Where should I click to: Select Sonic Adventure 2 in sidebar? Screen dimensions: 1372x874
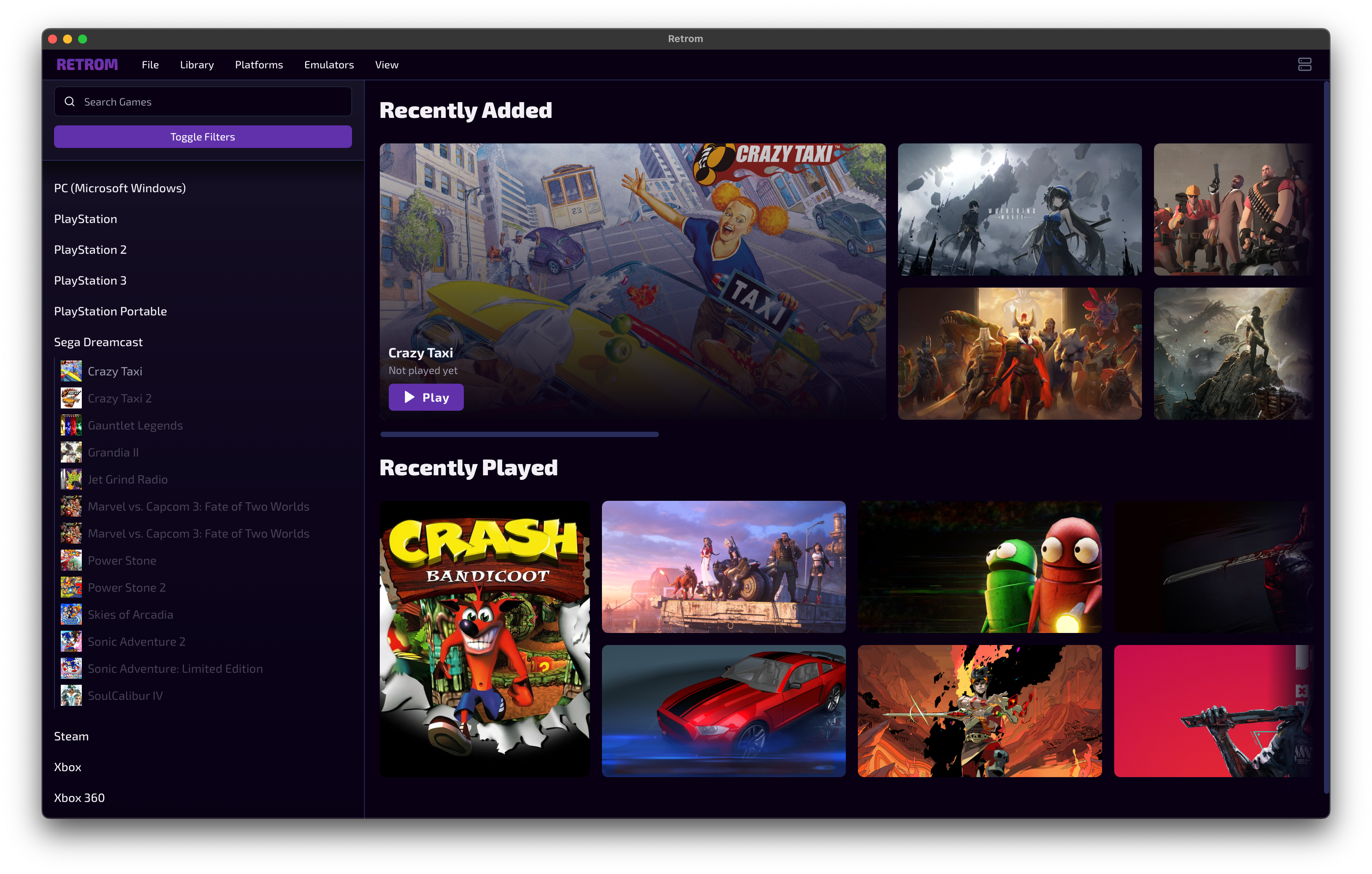(x=136, y=641)
